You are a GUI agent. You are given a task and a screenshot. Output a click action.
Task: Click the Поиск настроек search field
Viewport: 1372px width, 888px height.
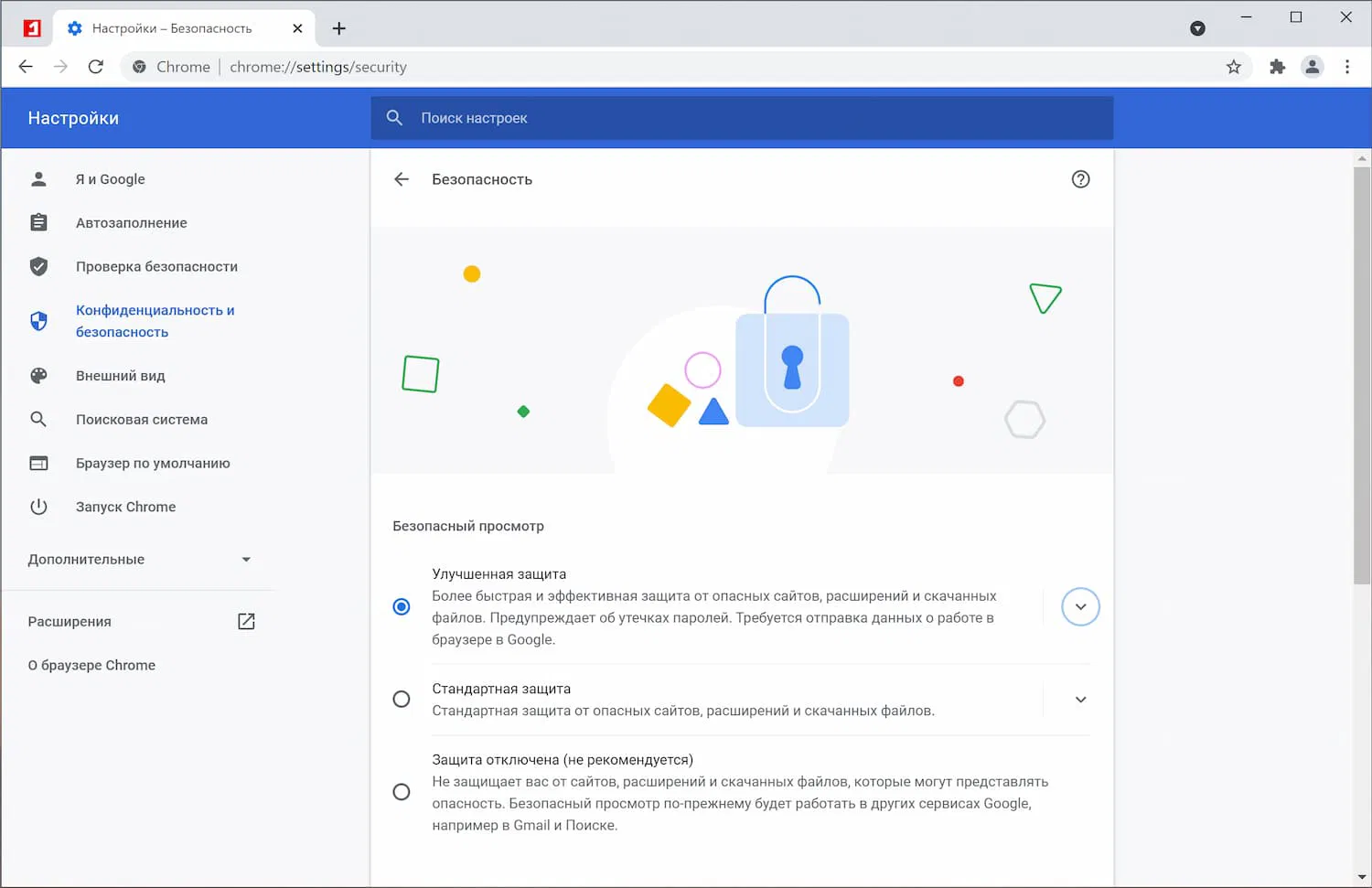click(x=742, y=118)
